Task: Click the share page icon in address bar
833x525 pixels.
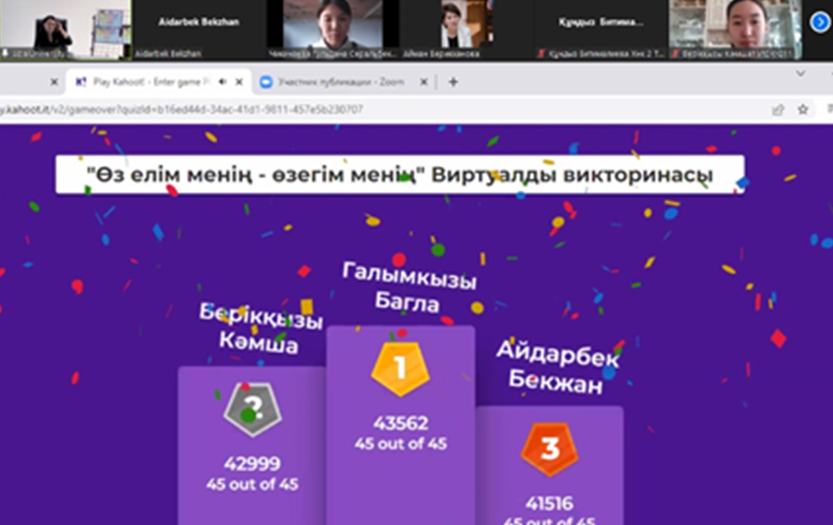Action: tap(778, 109)
